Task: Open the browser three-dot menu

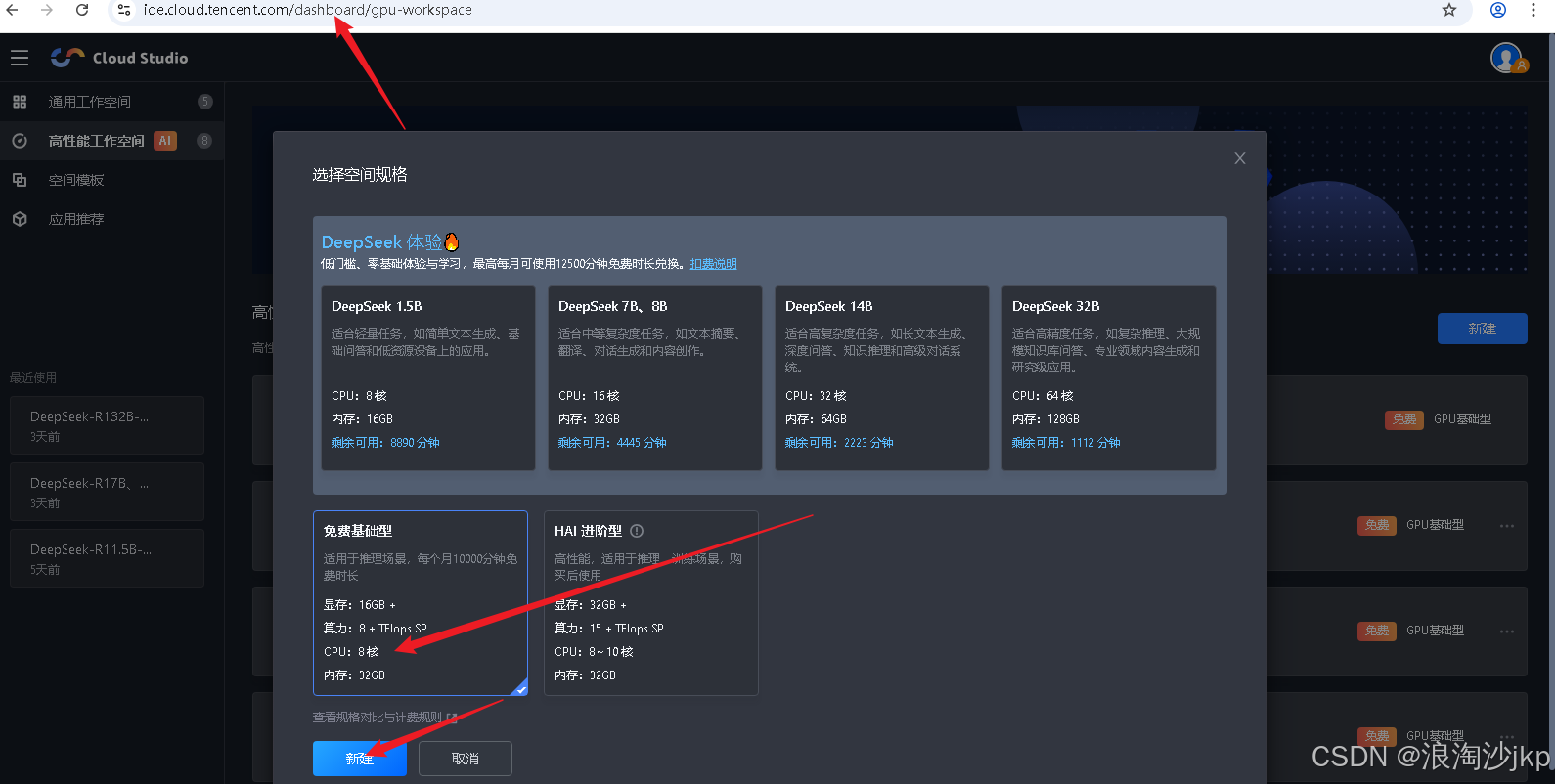Action: coord(1533,10)
